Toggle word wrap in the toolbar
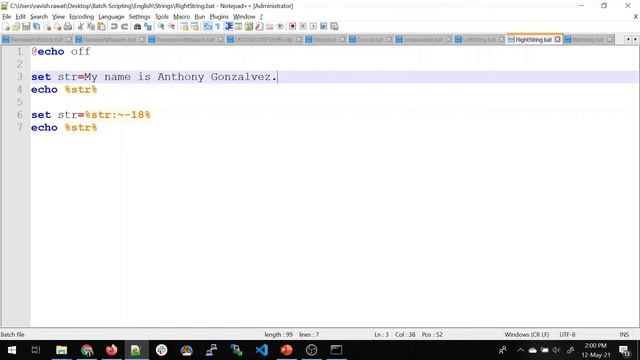640x360 pixels. 207,27
